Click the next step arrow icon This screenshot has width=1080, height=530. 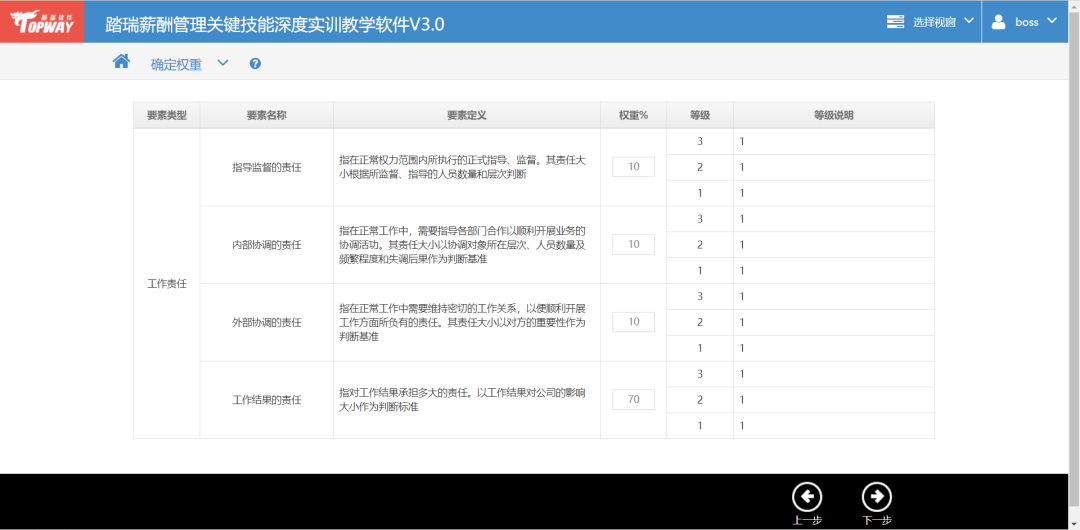click(x=876, y=496)
